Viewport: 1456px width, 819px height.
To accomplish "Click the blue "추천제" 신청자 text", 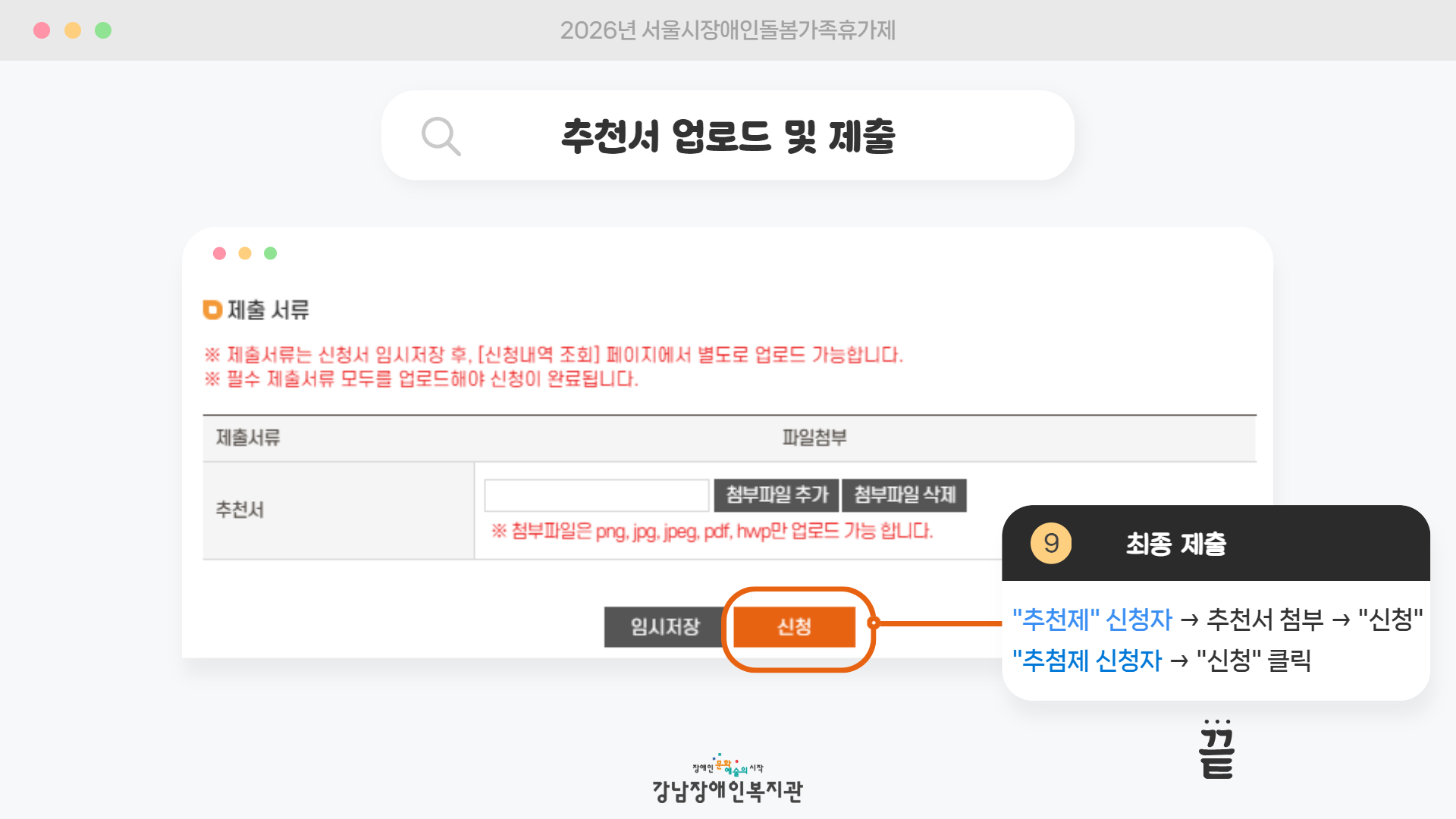I will tap(1092, 620).
